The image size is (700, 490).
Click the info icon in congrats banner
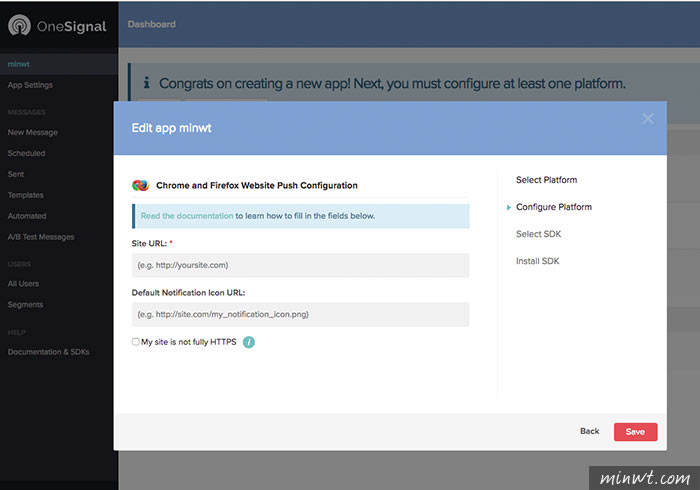pos(146,83)
